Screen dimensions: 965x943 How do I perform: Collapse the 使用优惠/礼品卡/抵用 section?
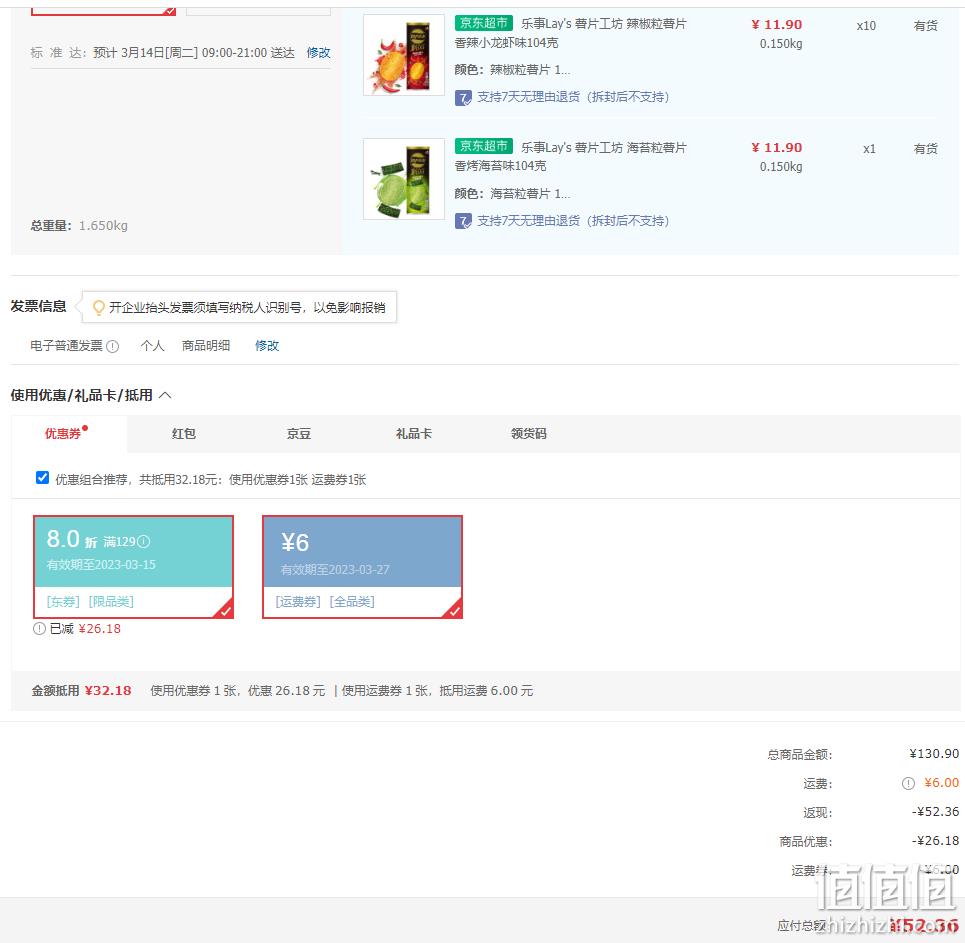tap(166, 395)
